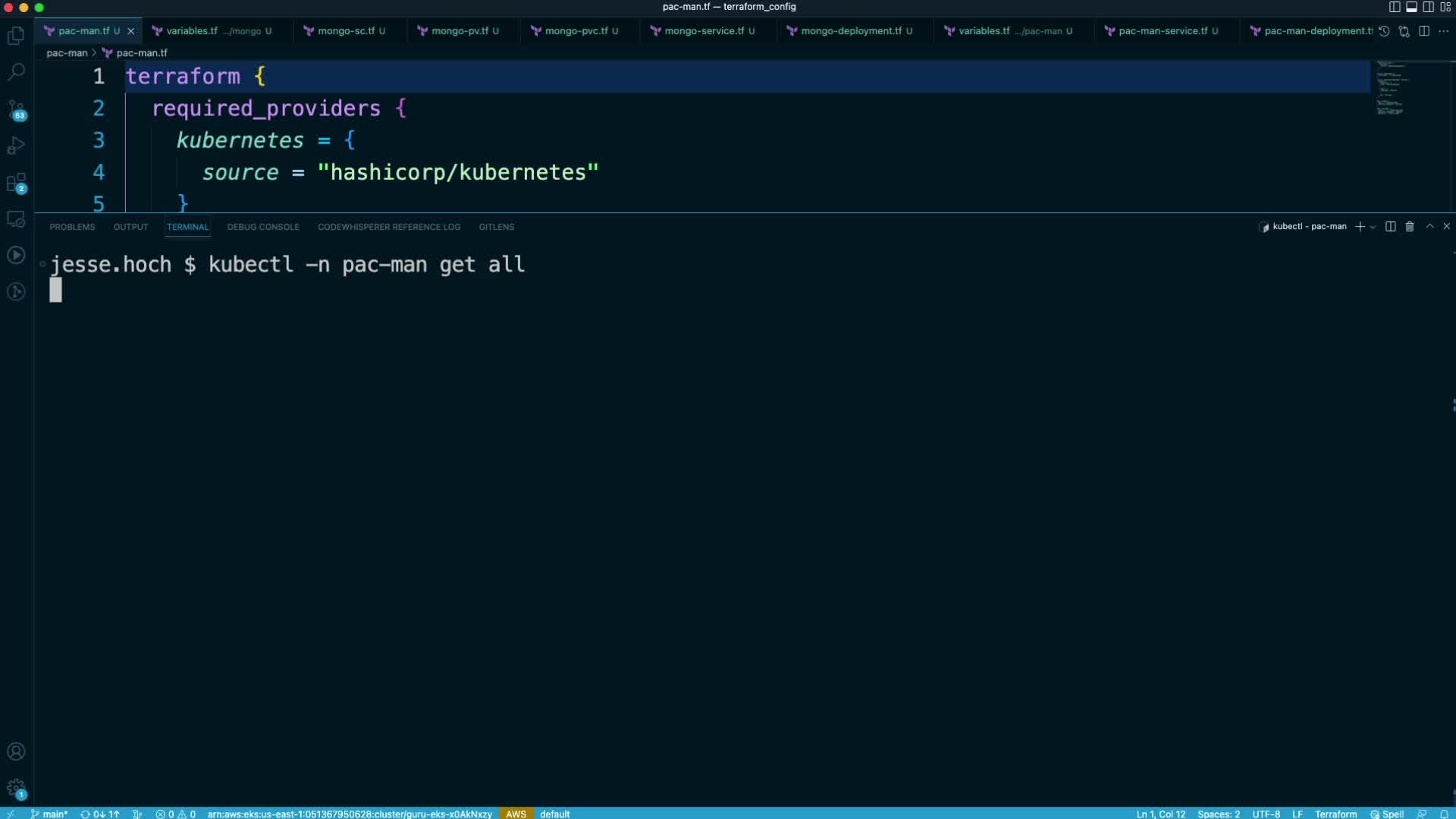Maximize panel size with the chevron up
The image size is (1456, 819).
1429,227
